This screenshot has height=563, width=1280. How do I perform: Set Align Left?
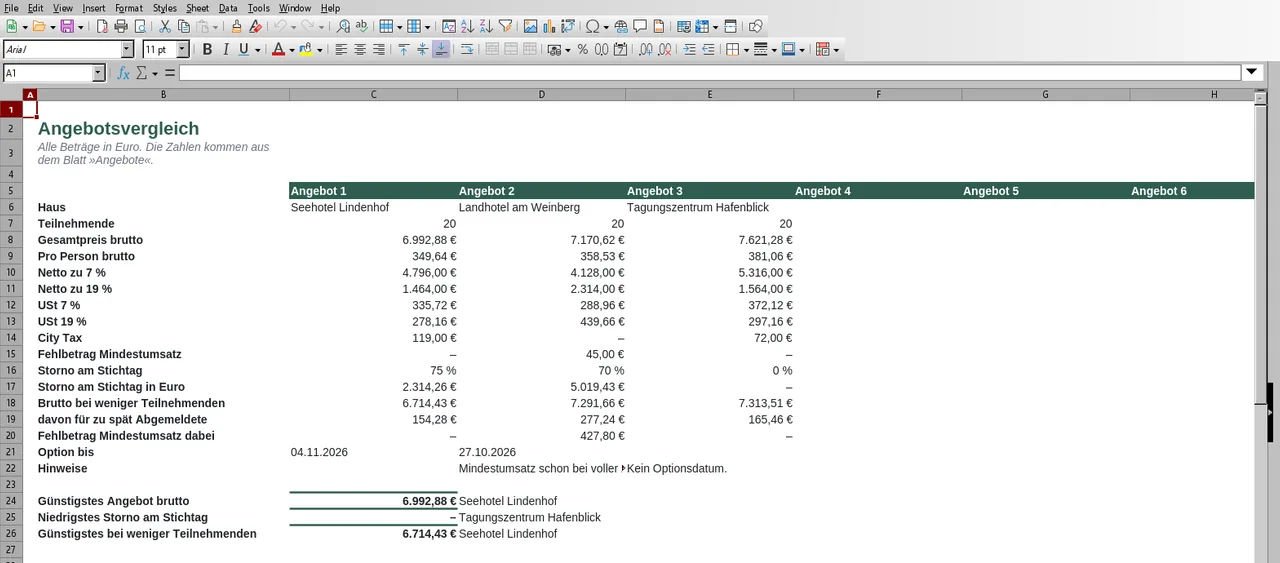pyautogui.click(x=341, y=49)
